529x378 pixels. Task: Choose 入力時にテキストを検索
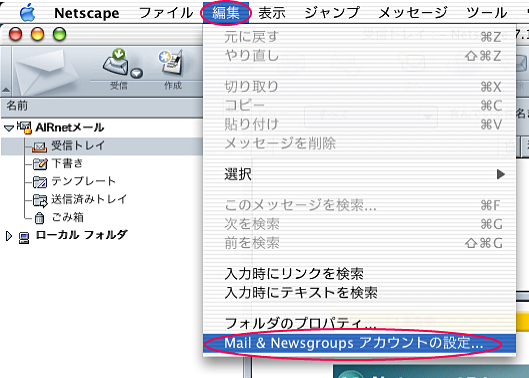click(359, 293)
